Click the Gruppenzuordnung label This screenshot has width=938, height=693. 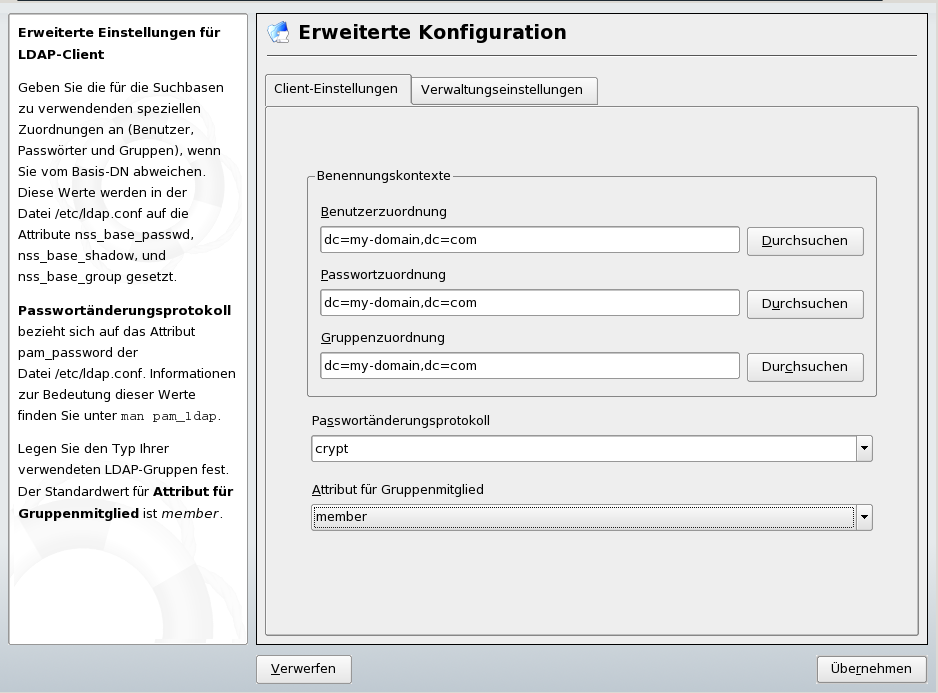tap(383, 338)
